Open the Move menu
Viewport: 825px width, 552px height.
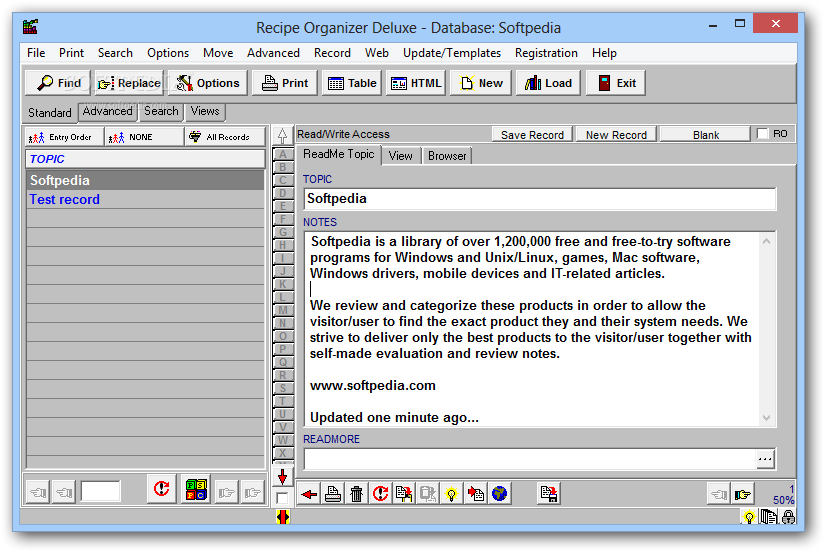(x=218, y=53)
